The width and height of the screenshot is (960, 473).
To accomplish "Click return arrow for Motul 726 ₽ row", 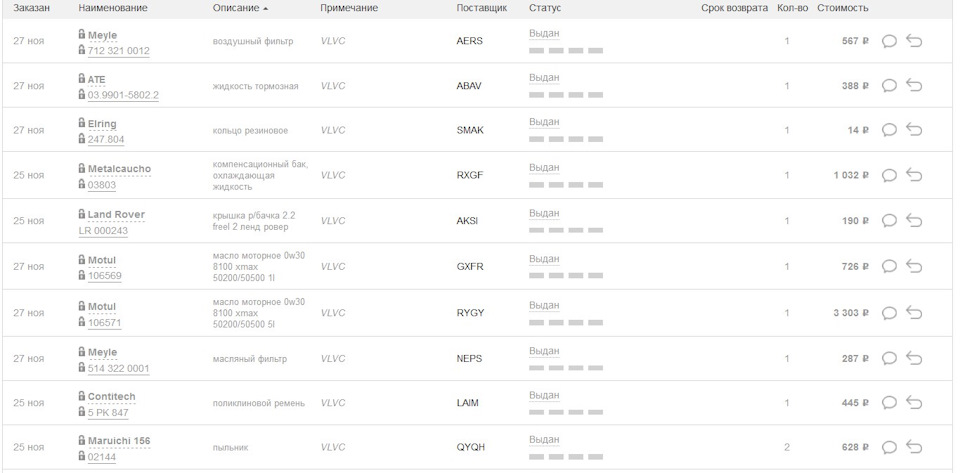I will point(913,267).
